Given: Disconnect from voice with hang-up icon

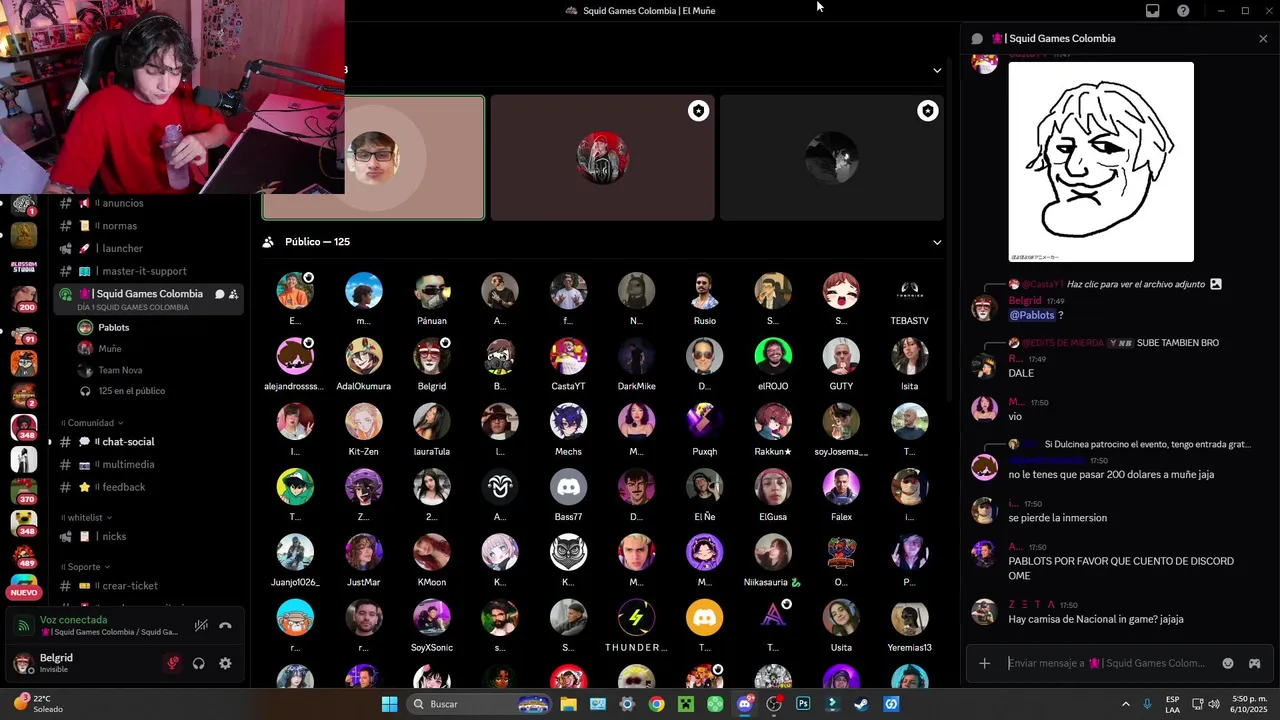Looking at the screenshot, I should point(225,626).
